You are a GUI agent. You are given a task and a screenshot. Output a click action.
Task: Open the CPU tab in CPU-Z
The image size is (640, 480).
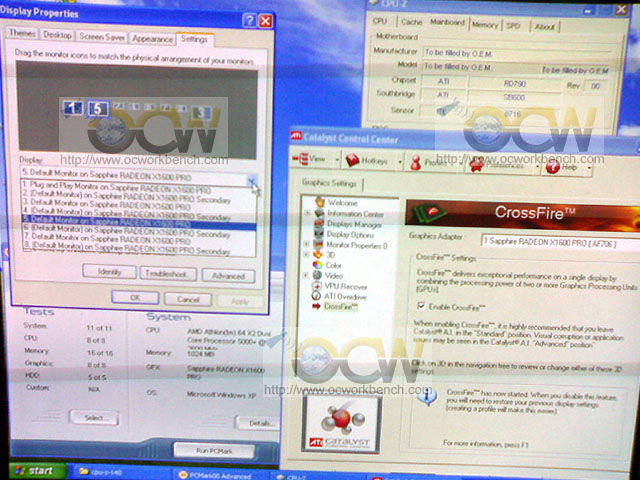coord(380,20)
